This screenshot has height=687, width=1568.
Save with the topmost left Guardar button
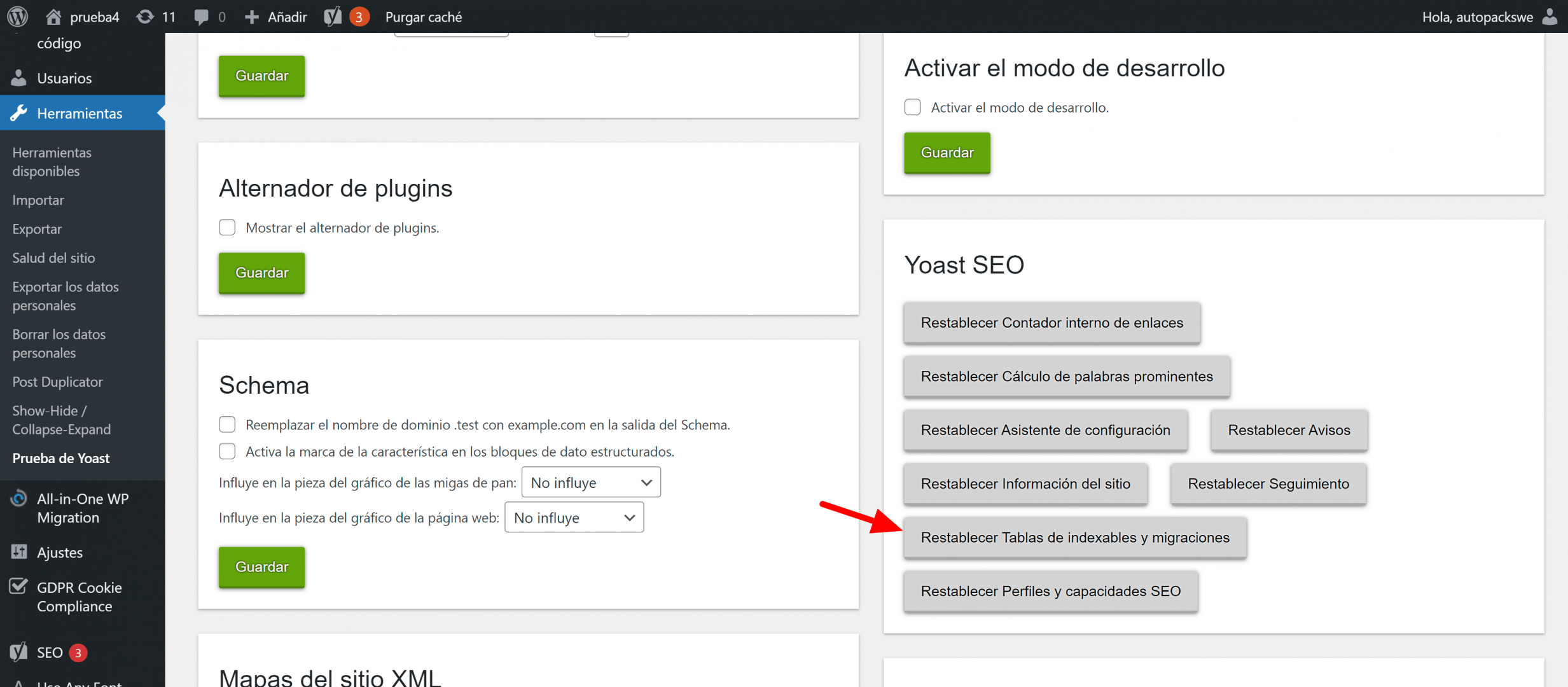(x=261, y=76)
